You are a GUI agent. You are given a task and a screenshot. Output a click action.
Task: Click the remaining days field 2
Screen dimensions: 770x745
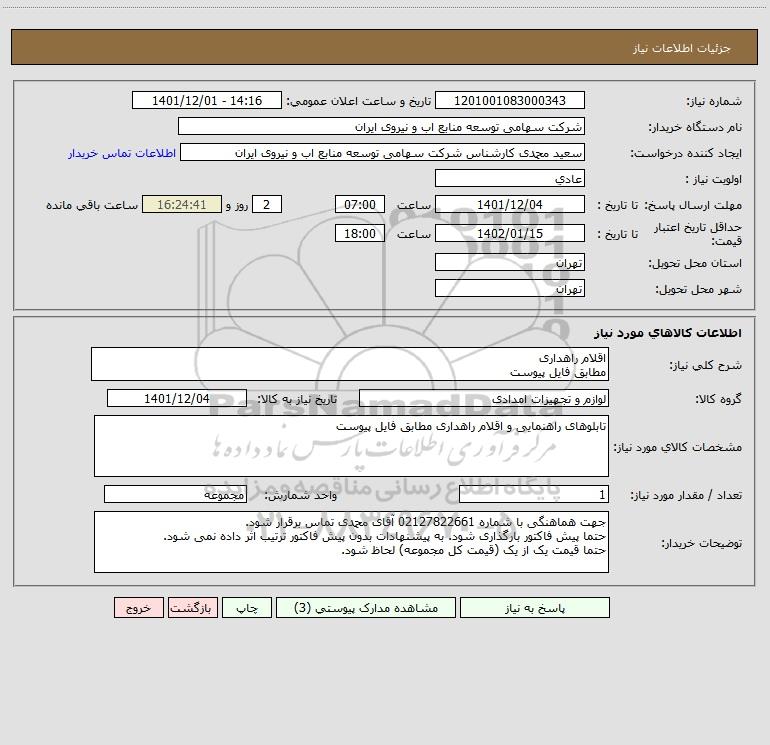pyautogui.click(x=267, y=204)
